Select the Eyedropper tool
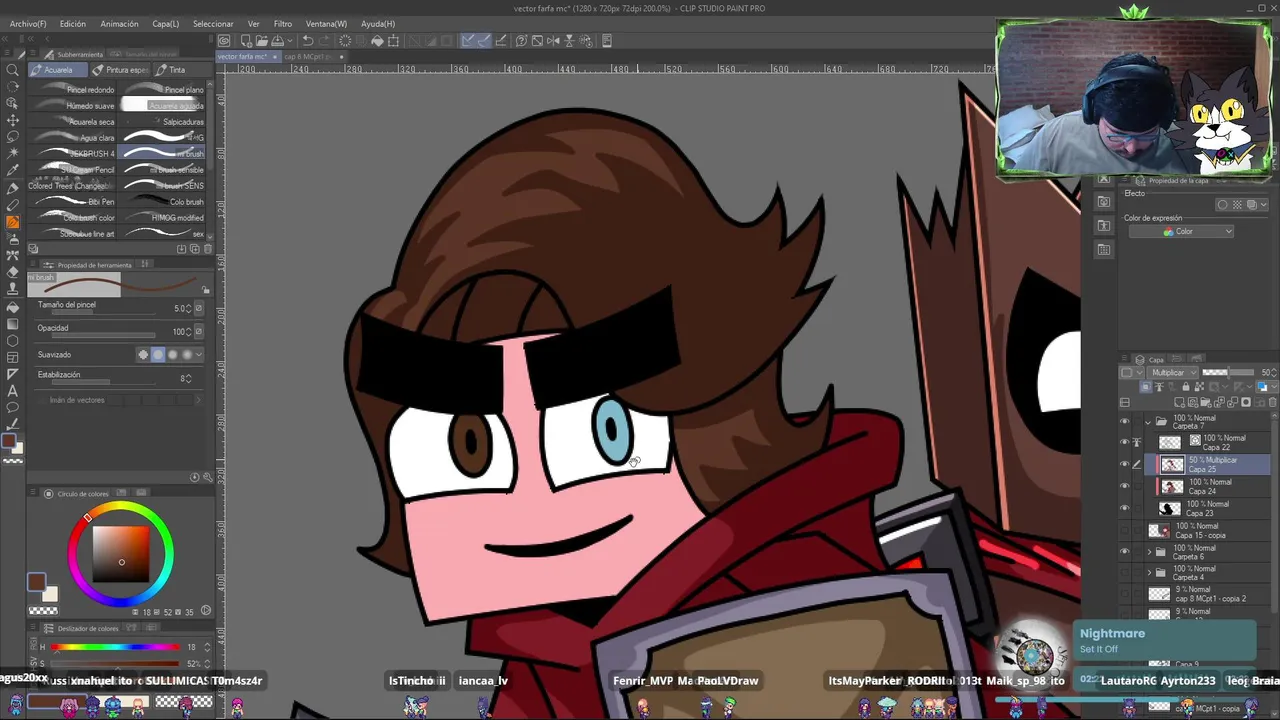Screen dimensions: 1280x720 point(12,170)
